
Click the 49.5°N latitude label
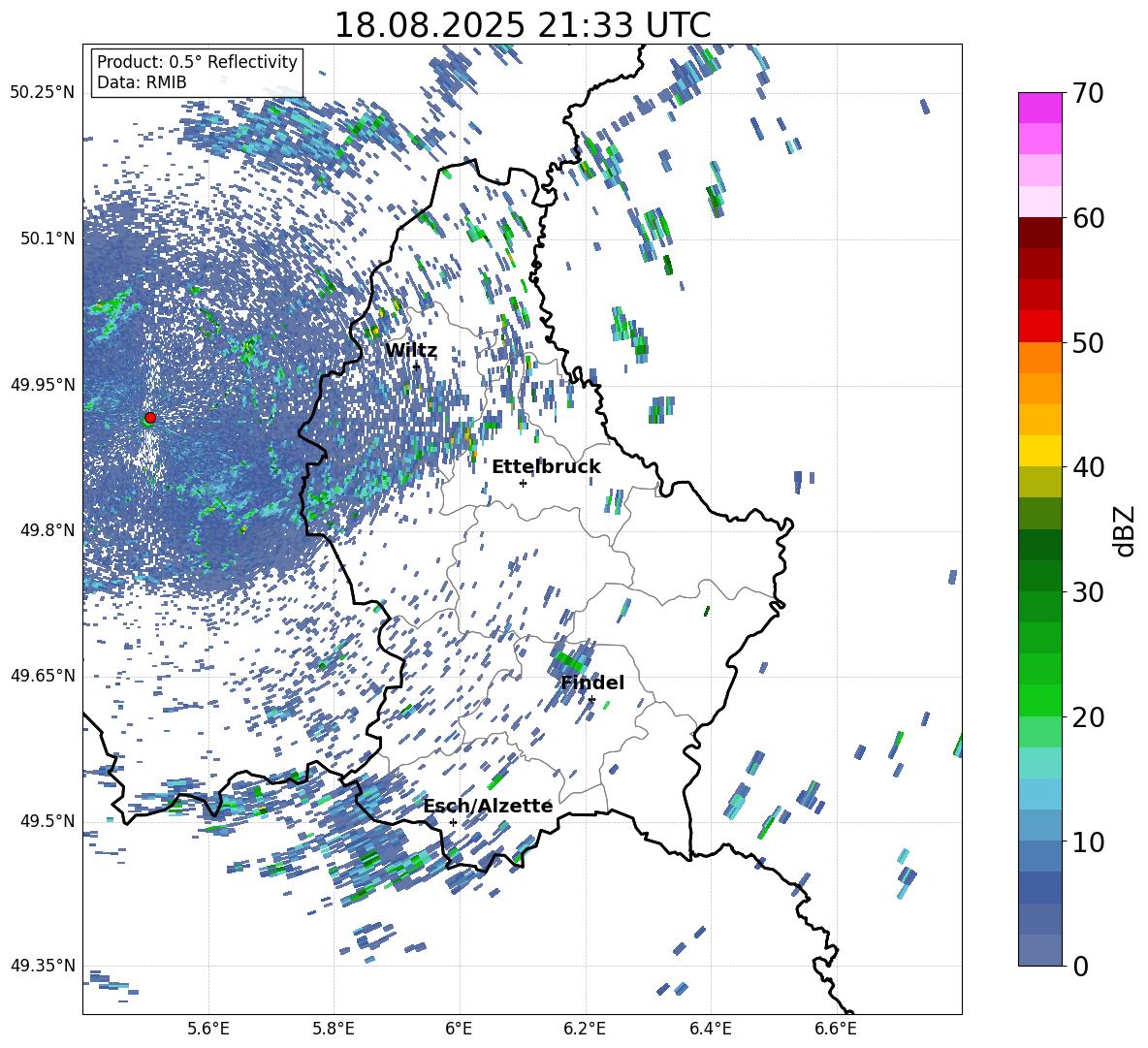[48, 821]
